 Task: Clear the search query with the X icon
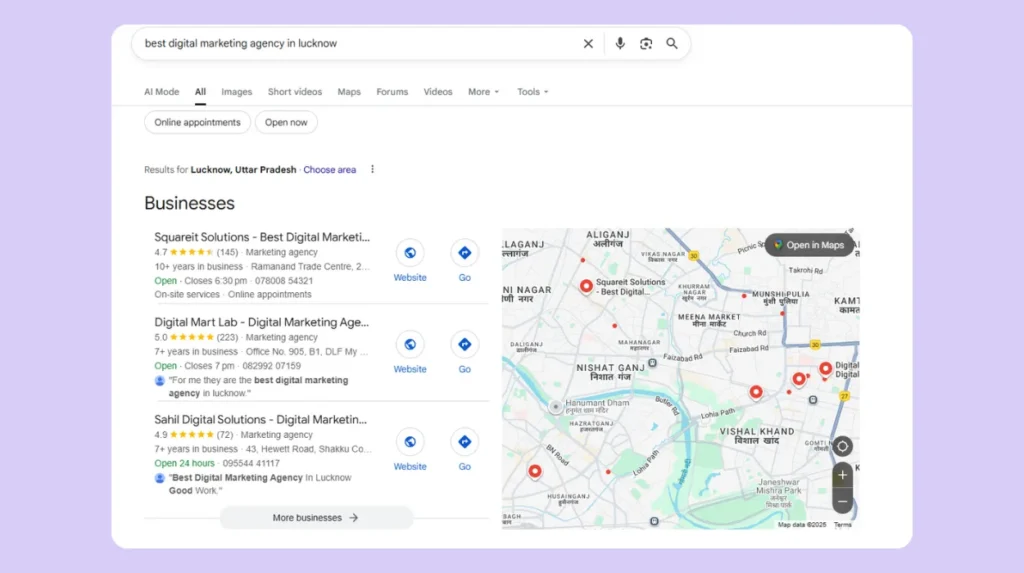pyautogui.click(x=588, y=44)
